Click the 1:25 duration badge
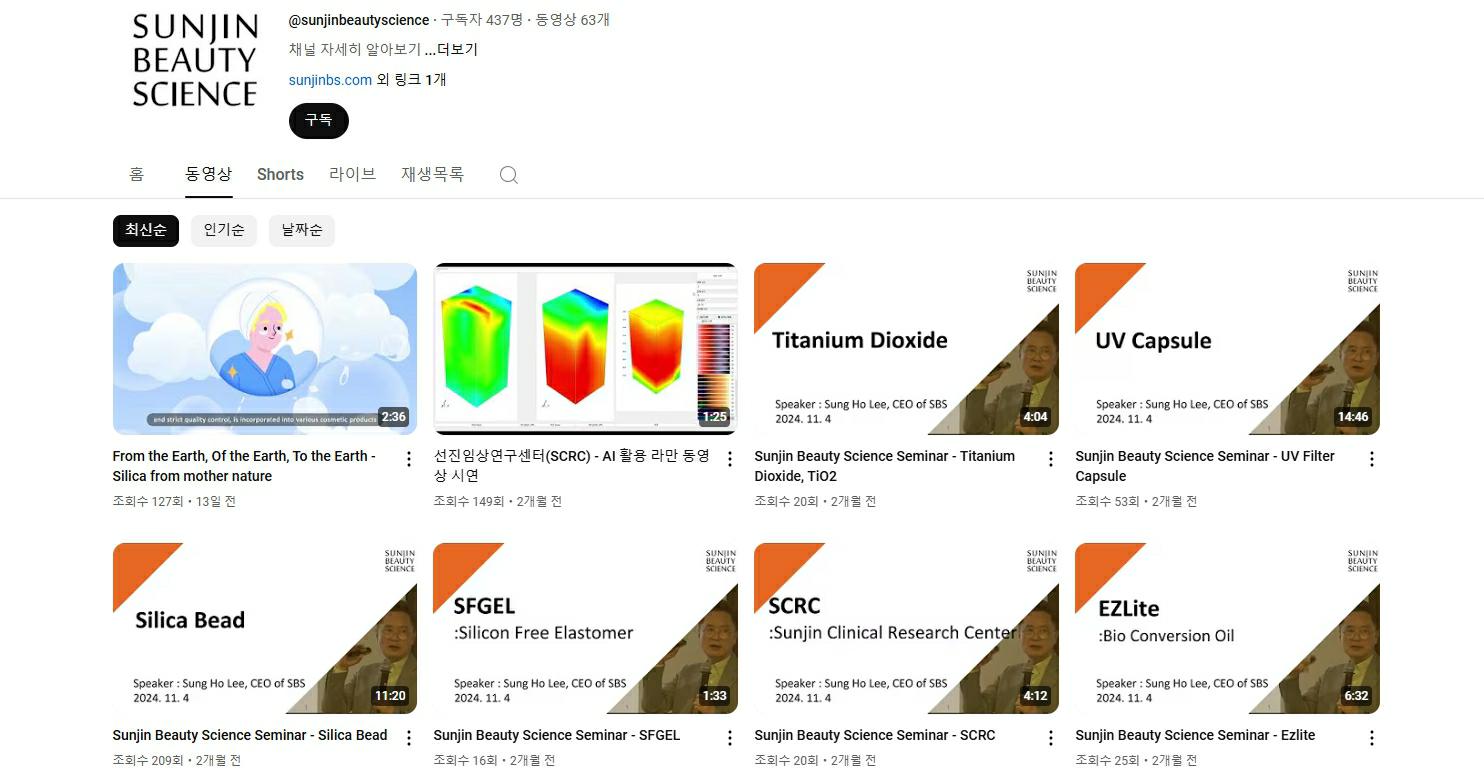Screen dimensions: 1484x782 click(714, 417)
